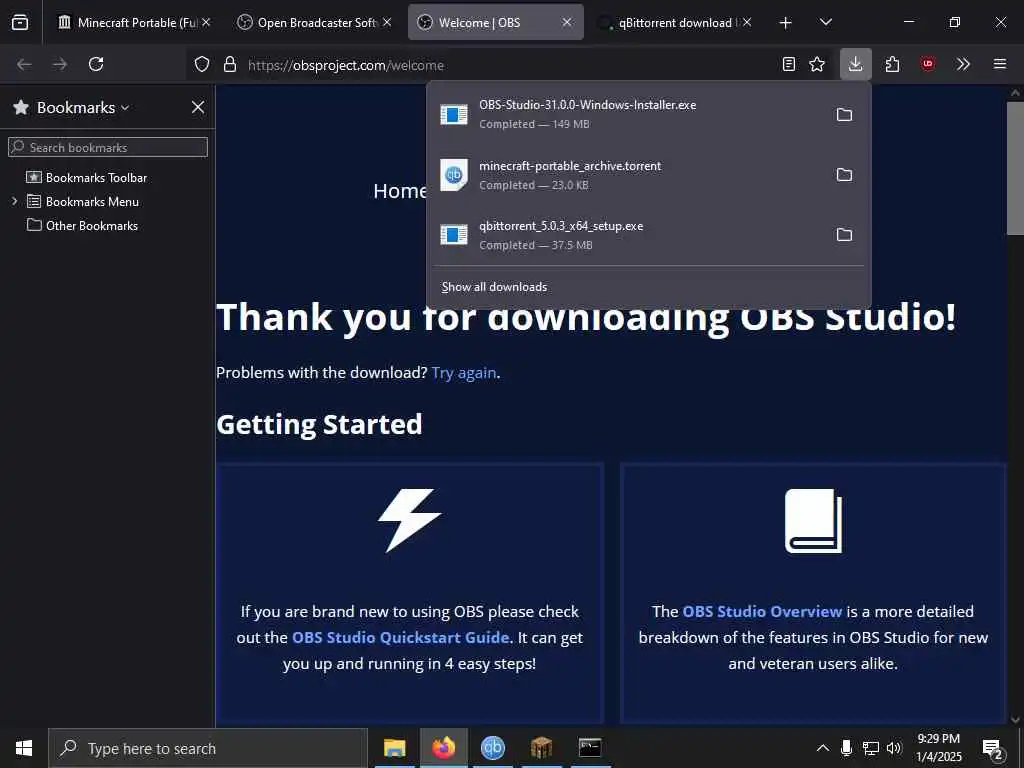This screenshot has height=768, width=1024.
Task: Open OBS Studio Overview link
Action: (x=762, y=611)
